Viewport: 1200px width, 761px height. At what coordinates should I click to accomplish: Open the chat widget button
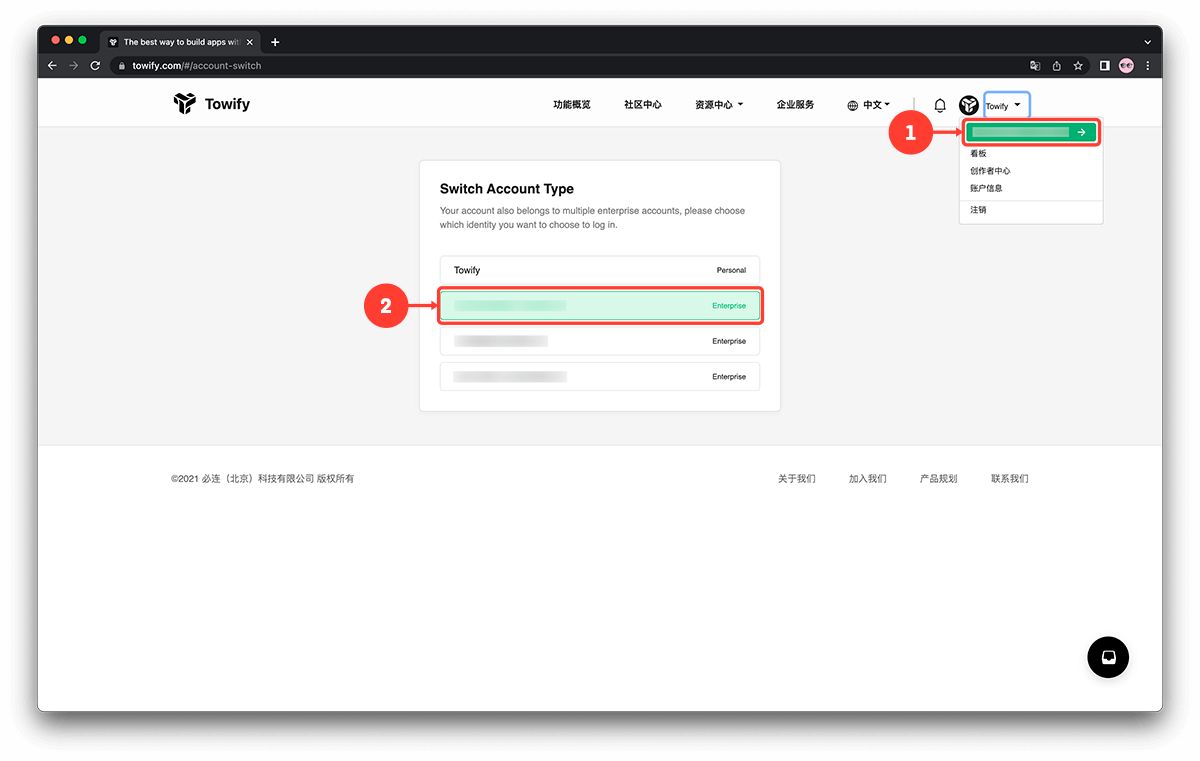pos(1108,657)
